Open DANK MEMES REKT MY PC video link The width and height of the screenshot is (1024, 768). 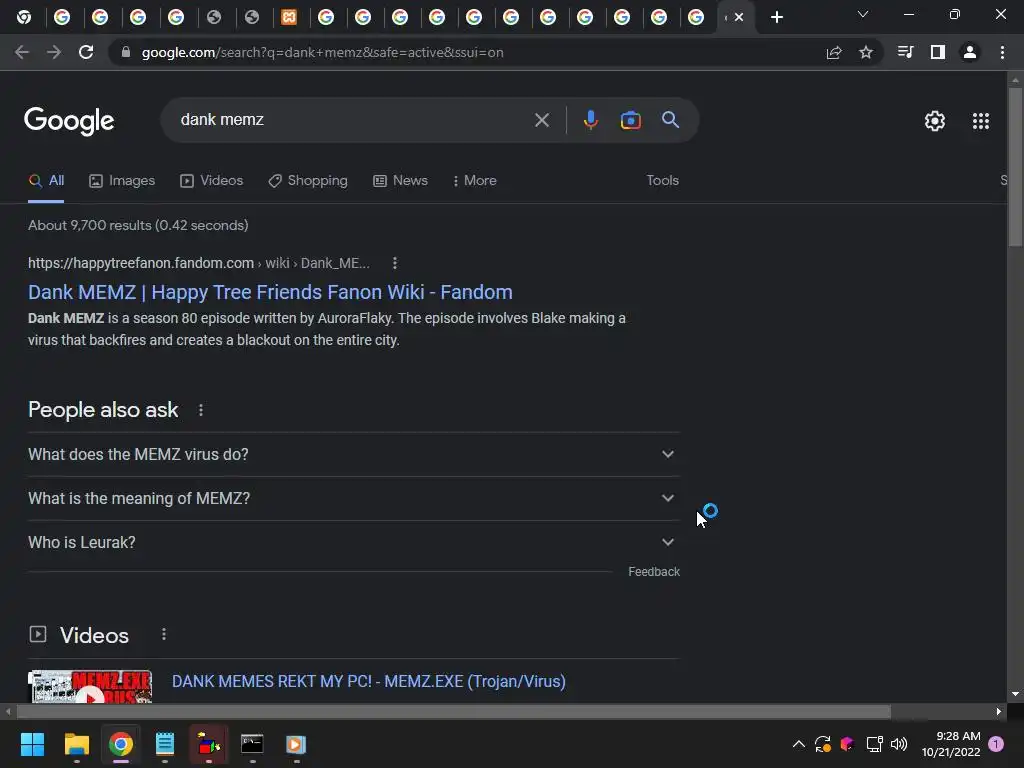(x=368, y=681)
